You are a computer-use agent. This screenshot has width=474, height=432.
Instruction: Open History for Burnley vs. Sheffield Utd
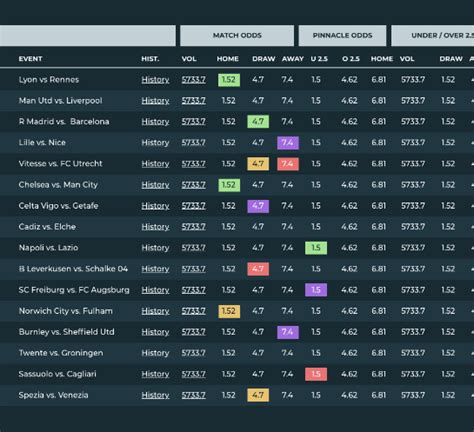[x=155, y=332]
